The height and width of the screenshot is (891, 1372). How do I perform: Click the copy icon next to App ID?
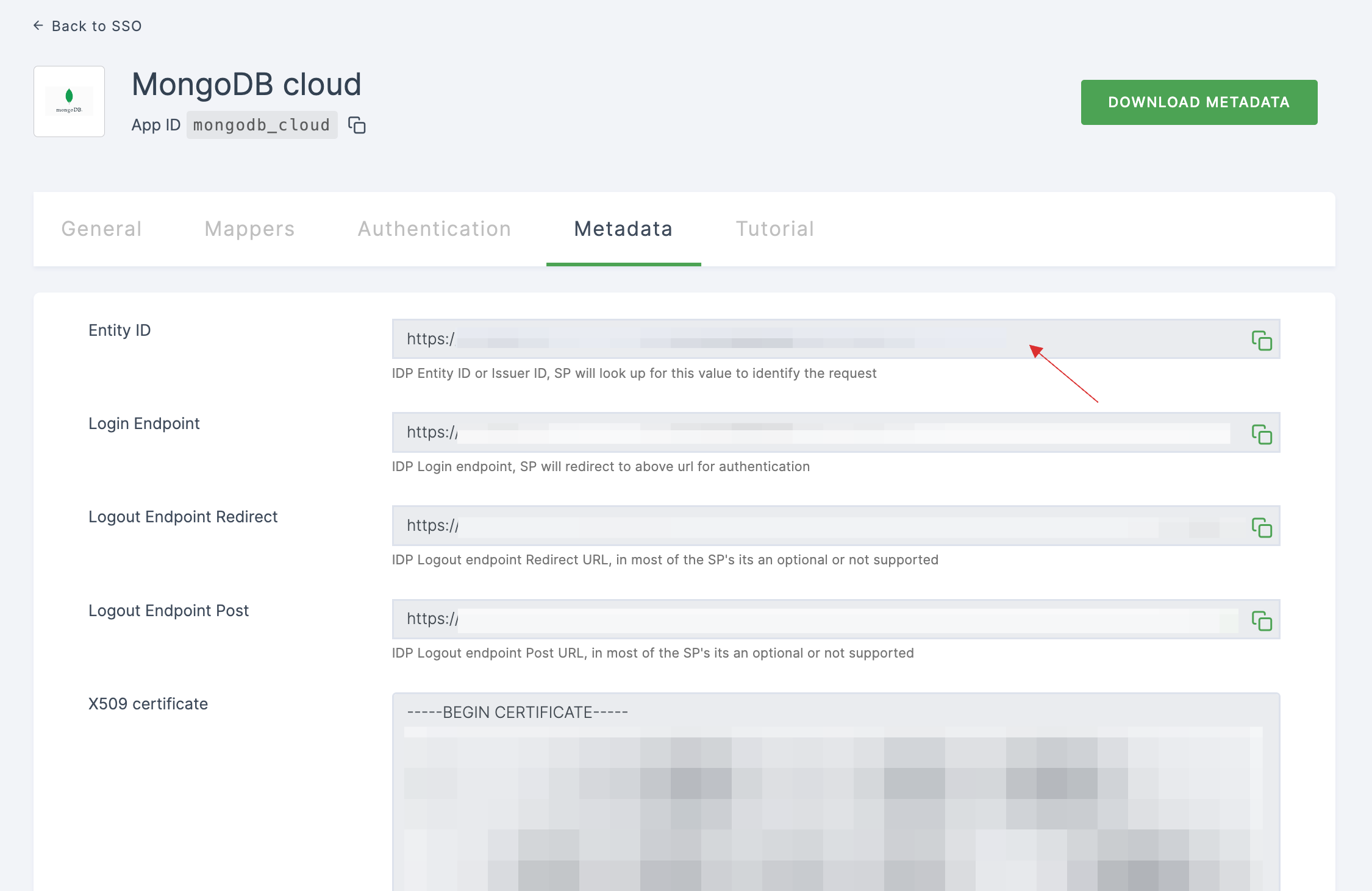click(357, 125)
